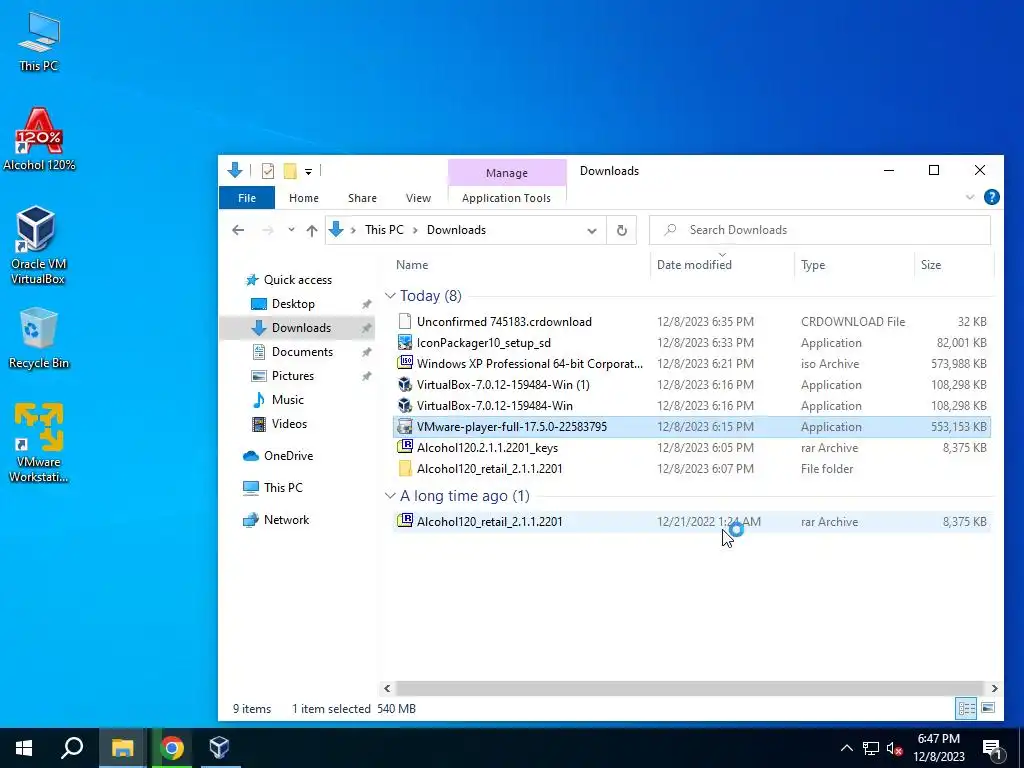Select Windows XP Professional 64-bit iso file

(692, 364)
